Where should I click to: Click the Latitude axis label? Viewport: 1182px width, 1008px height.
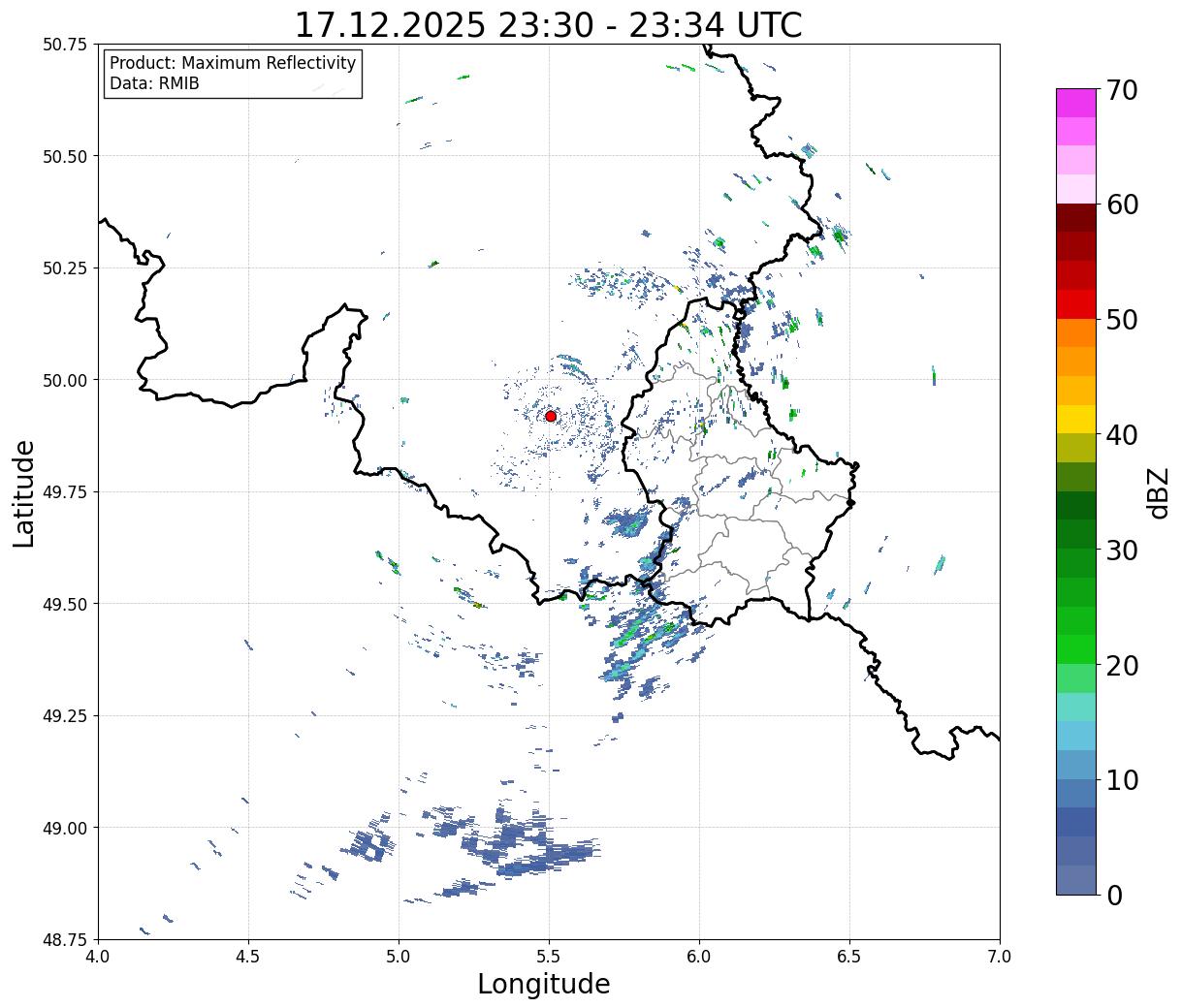24,492
